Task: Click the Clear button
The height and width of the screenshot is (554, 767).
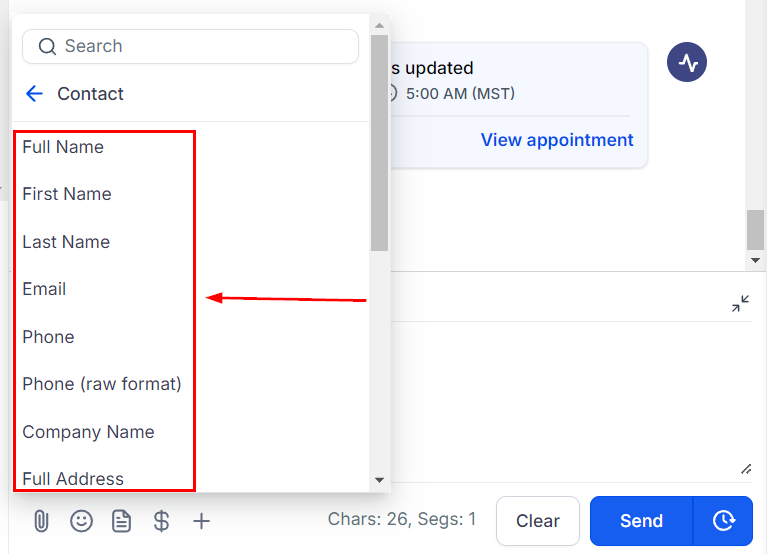Action: [x=538, y=521]
